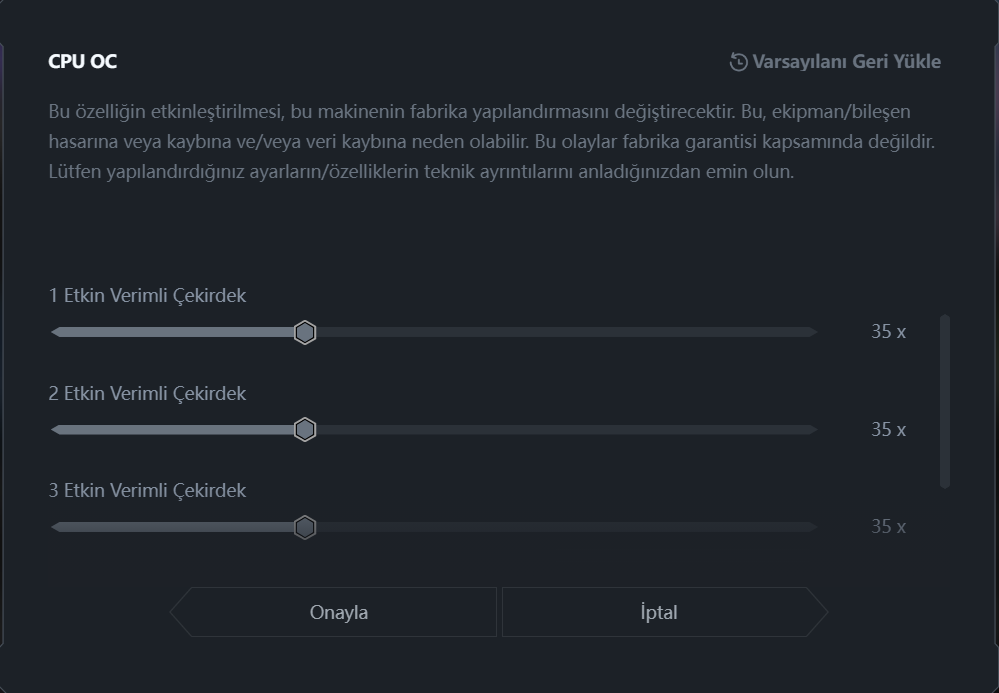Image resolution: width=999 pixels, height=693 pixels.
Task: Click the 3 Etkin Verimli Çekirdek slider handle
Action: (x=305, y=527)
